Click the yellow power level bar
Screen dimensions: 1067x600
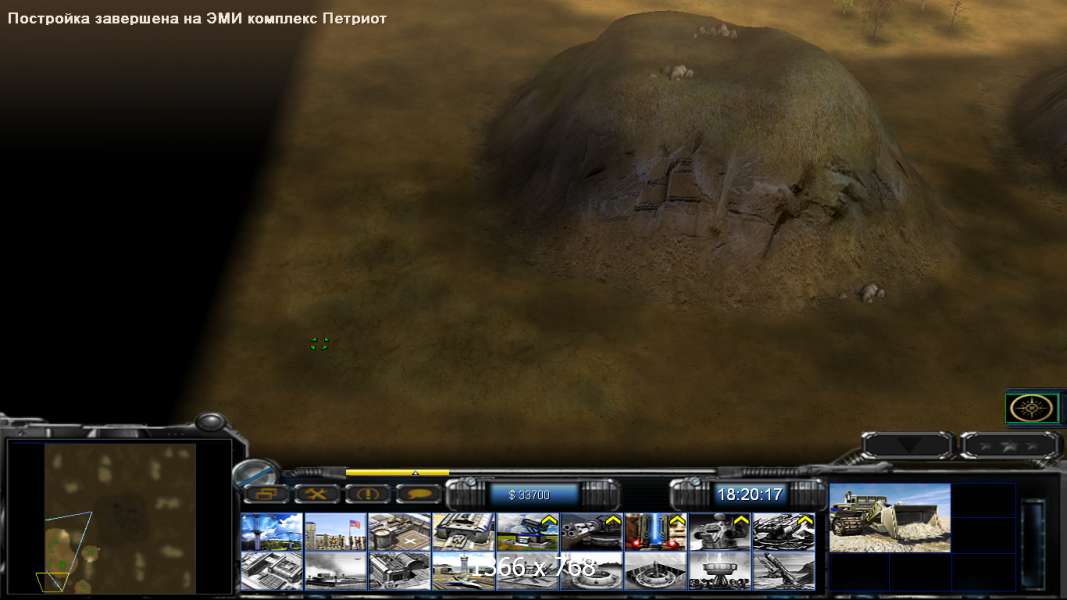397,472
